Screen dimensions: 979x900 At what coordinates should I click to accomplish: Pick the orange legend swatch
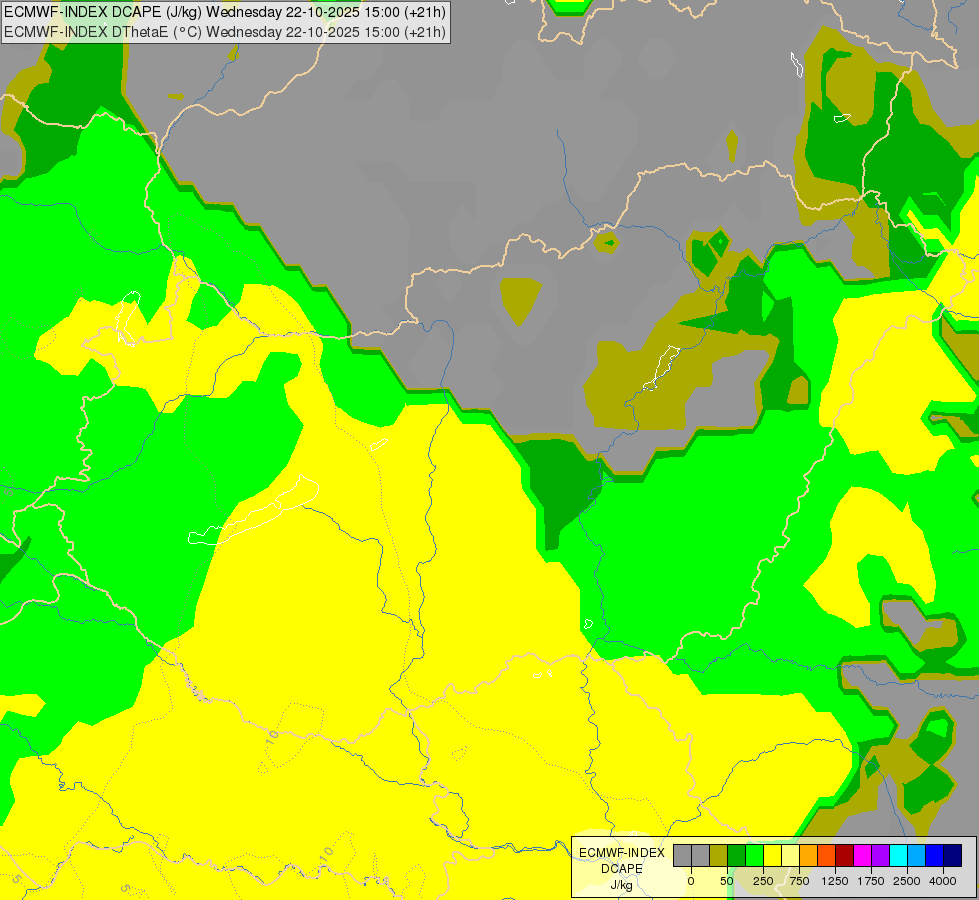[x=809, y=855]
